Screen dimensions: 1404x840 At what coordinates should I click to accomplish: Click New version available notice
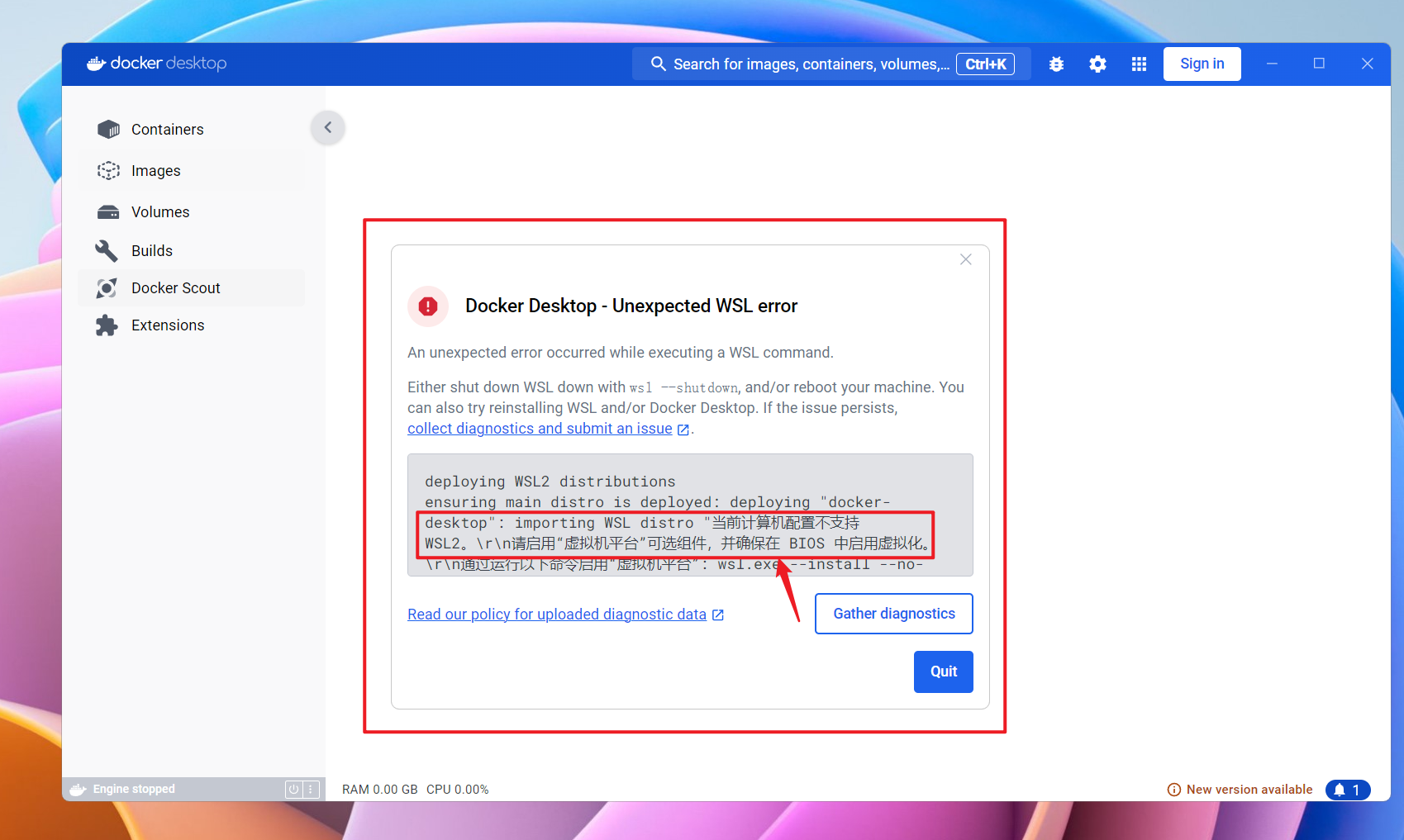(1249, 790)
